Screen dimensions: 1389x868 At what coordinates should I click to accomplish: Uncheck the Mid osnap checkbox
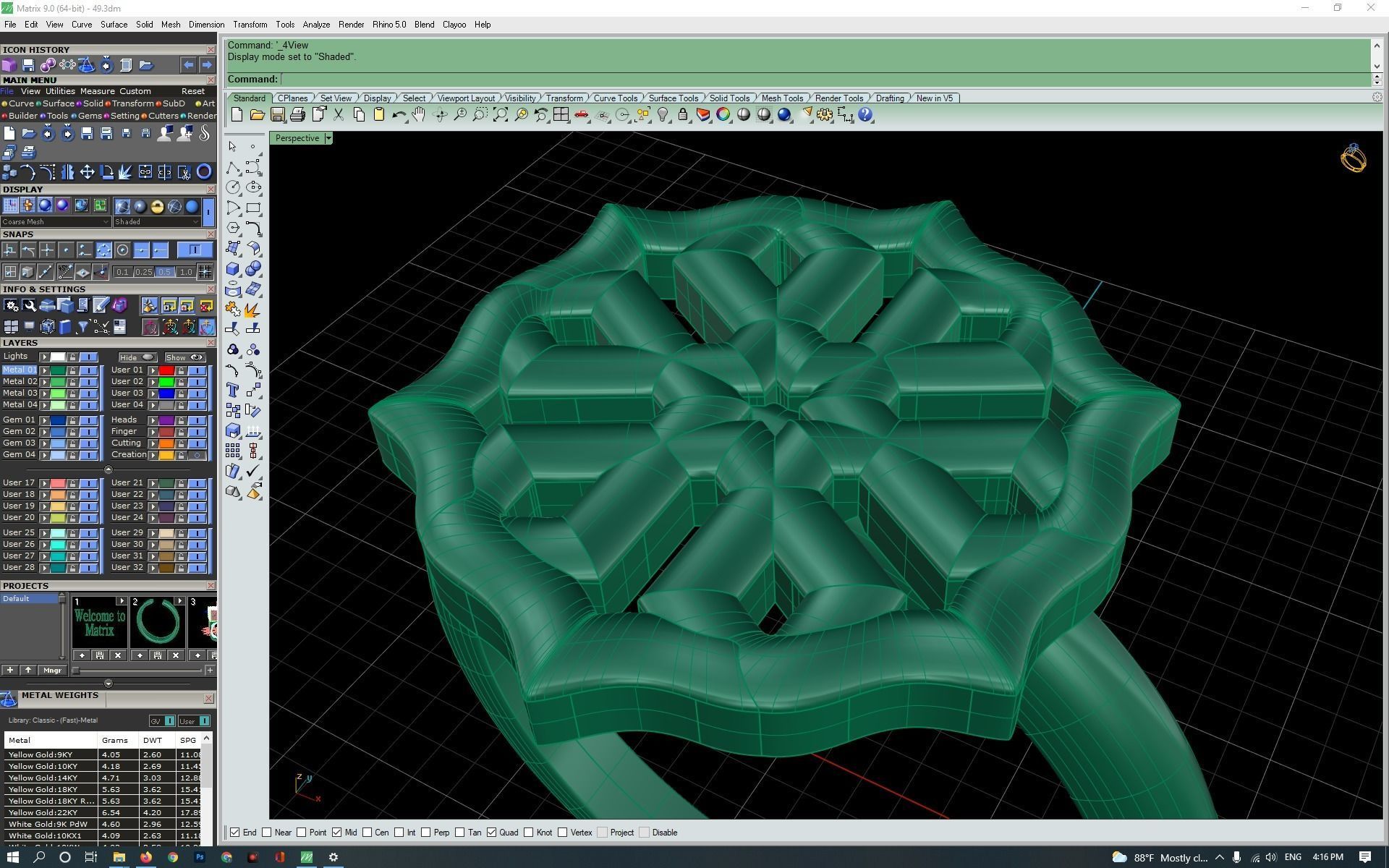pos(336,833)
